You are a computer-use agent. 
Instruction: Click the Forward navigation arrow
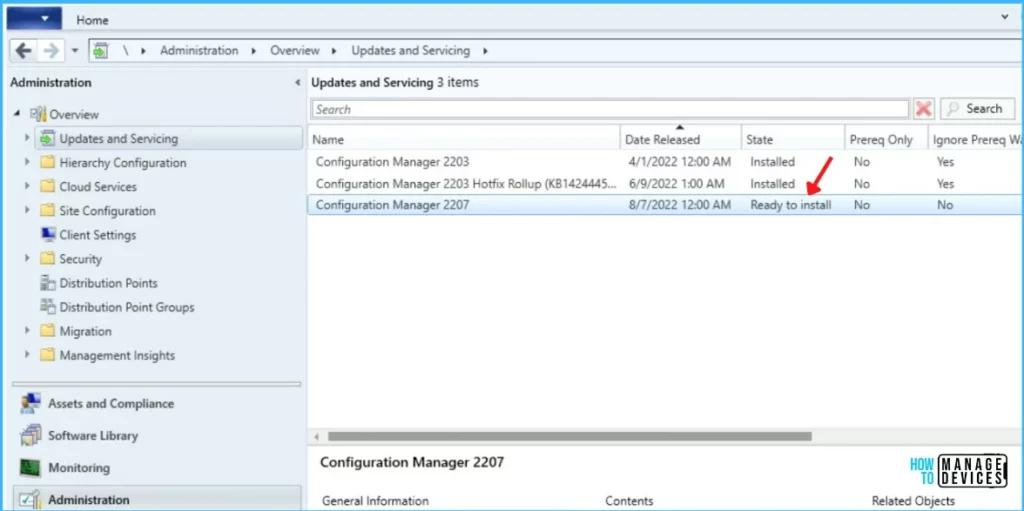pos(51,50)
